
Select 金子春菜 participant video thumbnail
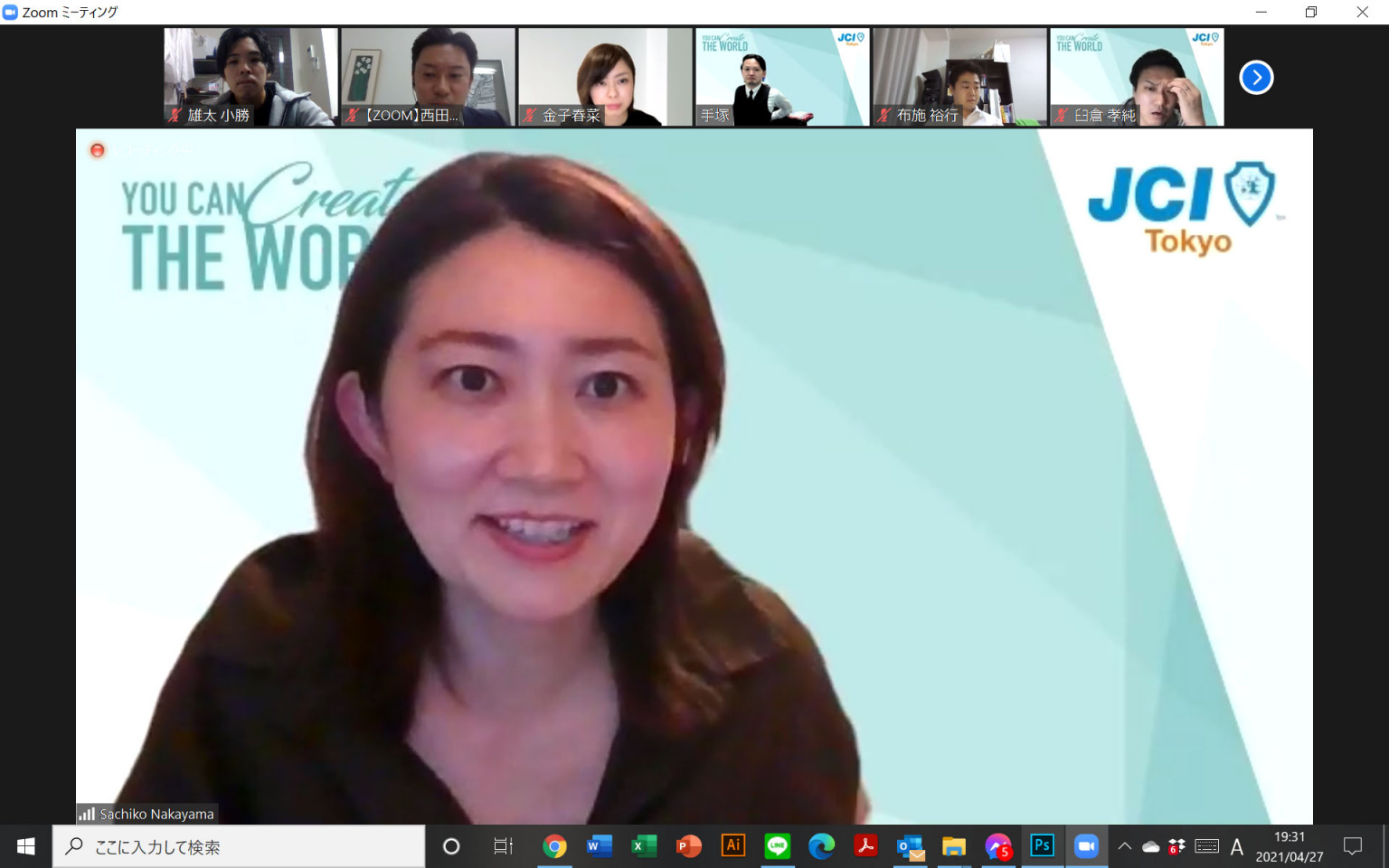point(605,77)
